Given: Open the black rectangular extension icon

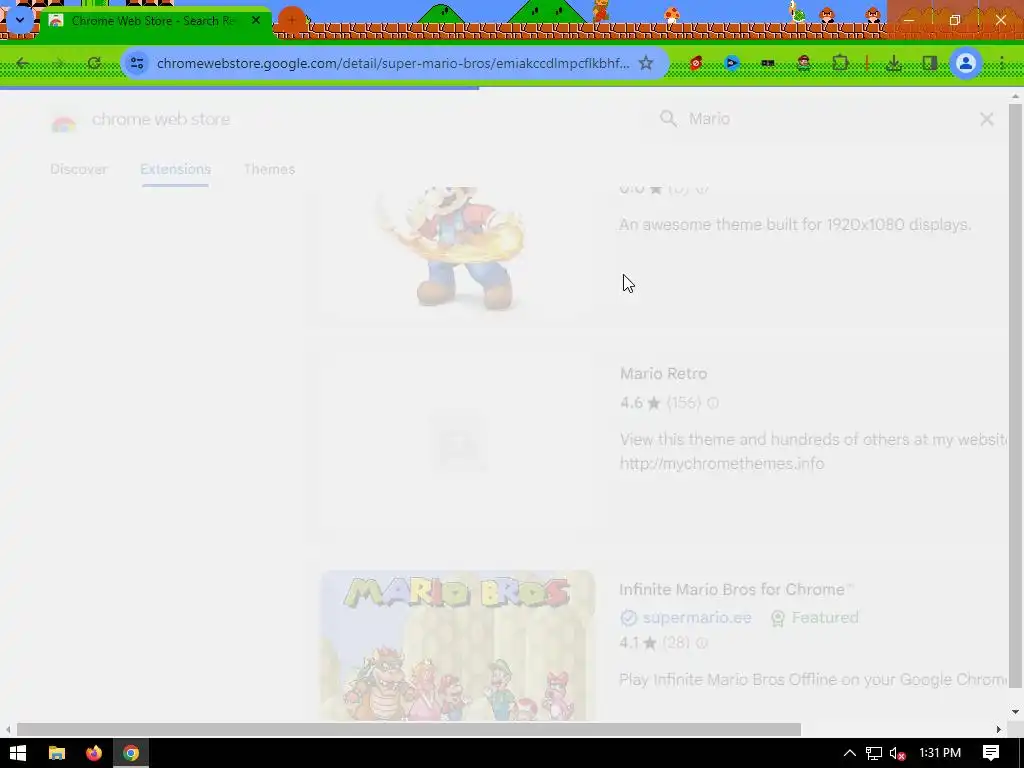Looking at the screenshot, I should click(768, 63).
